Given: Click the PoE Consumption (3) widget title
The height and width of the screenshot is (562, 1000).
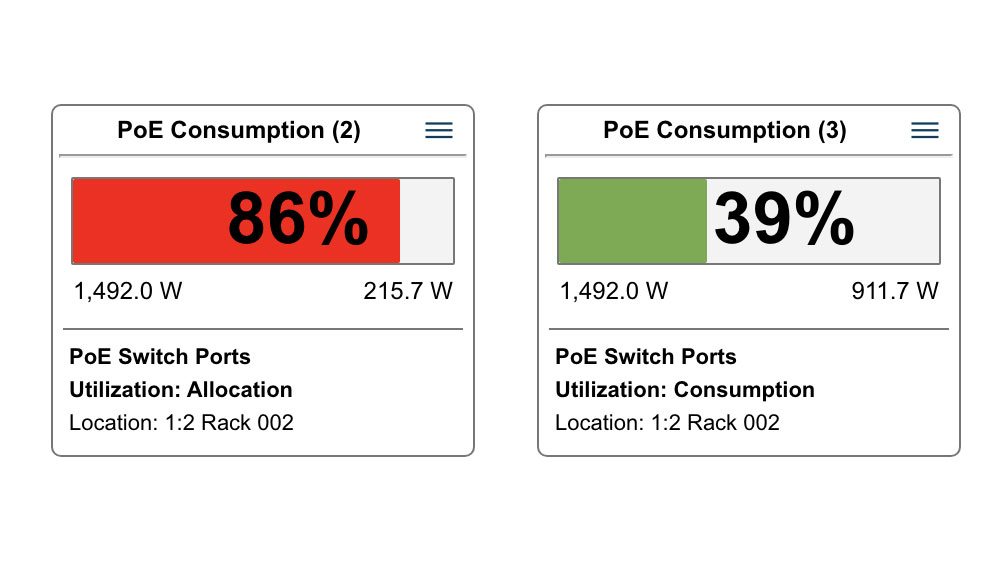Looking at the screenshot, I should pos(725,131).
